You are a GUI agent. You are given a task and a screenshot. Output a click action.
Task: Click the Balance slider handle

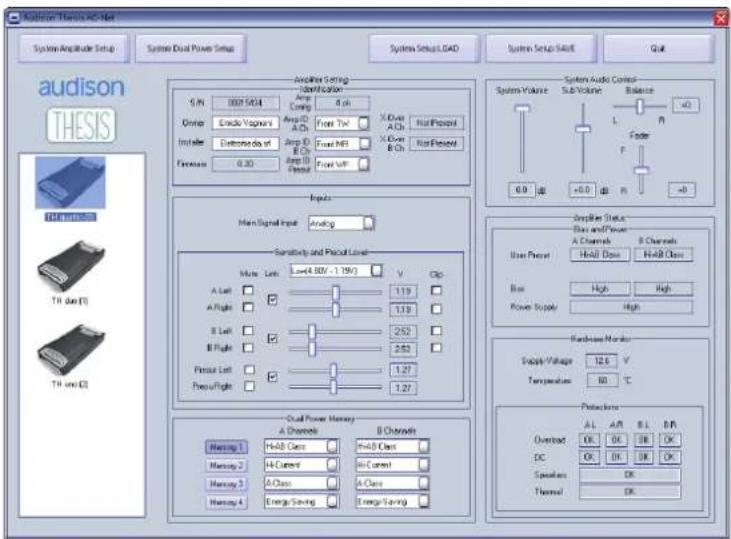click(640, 107)
